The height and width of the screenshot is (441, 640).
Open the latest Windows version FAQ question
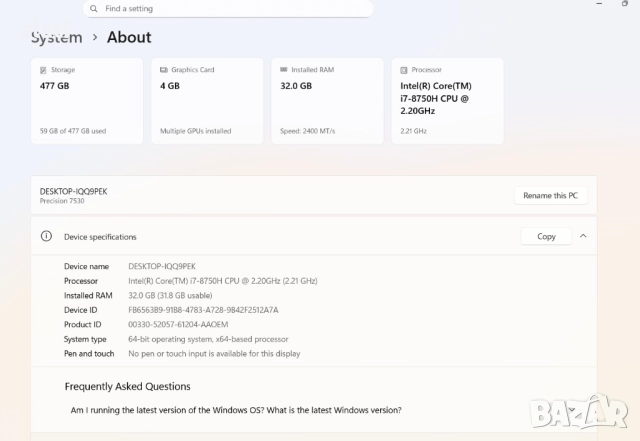236,410
